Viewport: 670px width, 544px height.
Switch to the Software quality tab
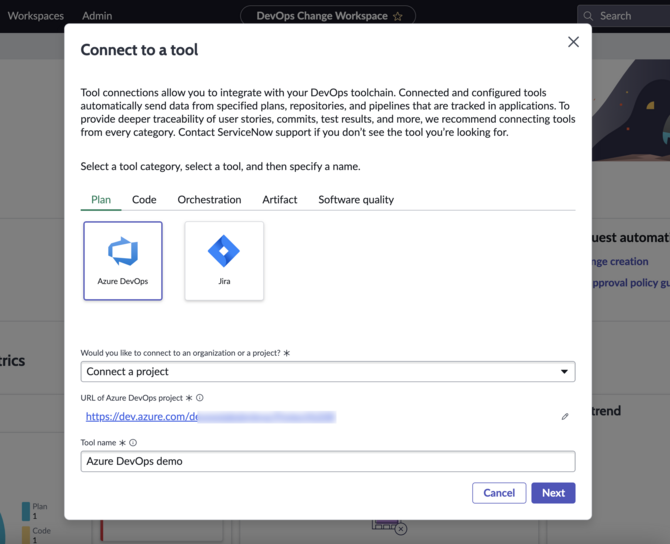coord(356,200)
